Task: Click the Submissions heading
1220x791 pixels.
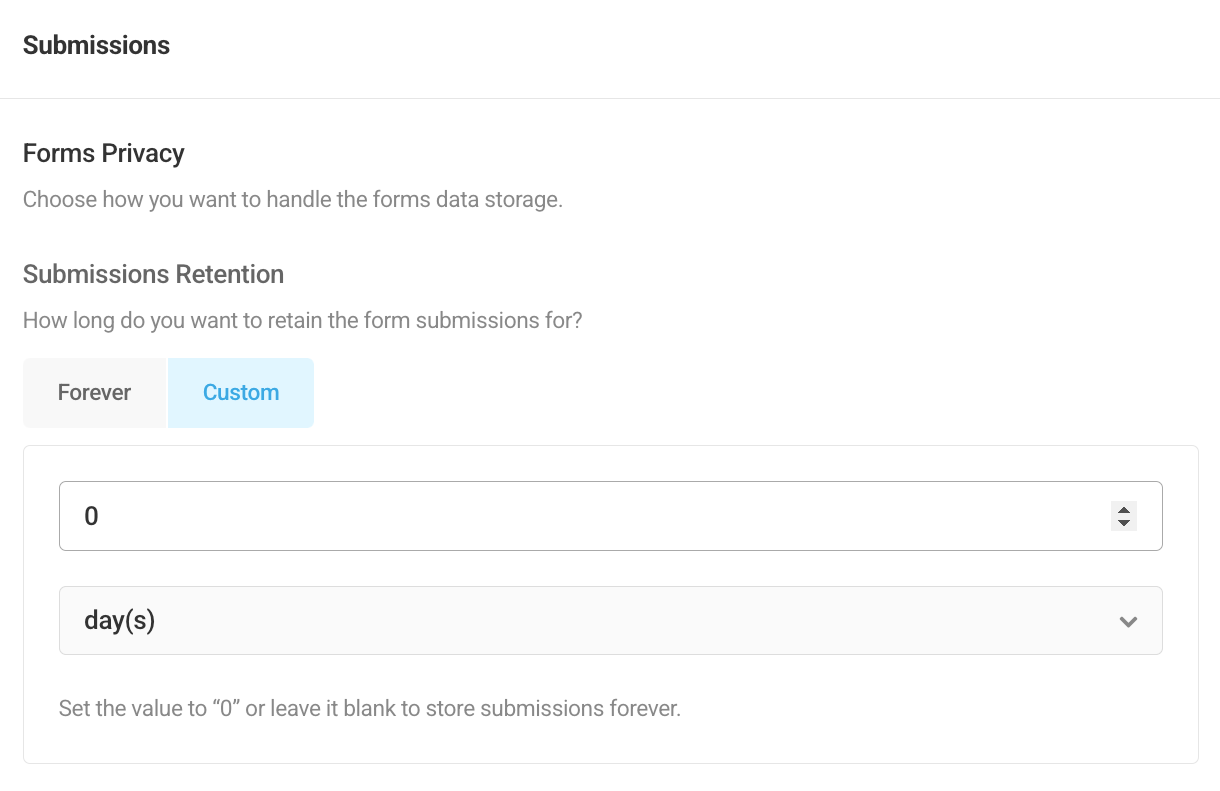Action: [96, 45]
